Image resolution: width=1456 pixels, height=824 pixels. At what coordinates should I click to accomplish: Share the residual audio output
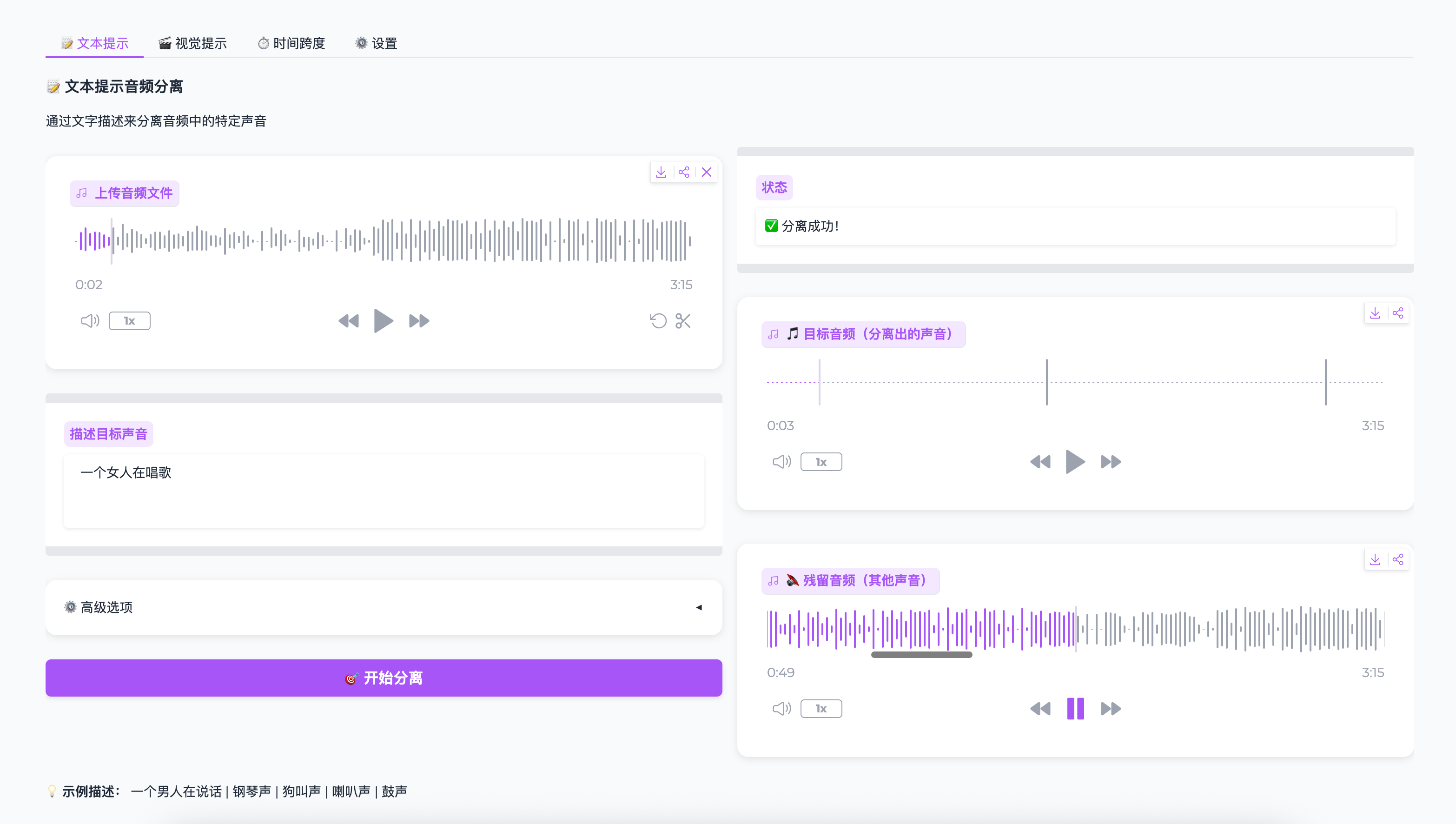[x=1398, y=560]
